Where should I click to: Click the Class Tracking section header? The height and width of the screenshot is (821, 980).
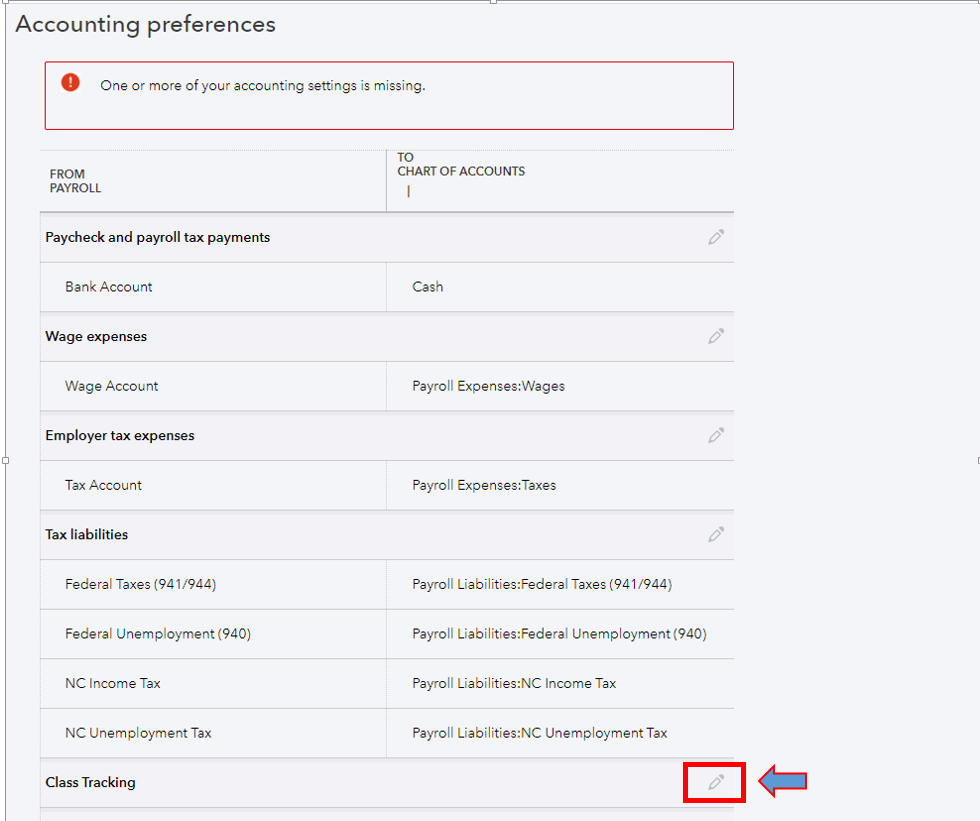pos(90,782)
